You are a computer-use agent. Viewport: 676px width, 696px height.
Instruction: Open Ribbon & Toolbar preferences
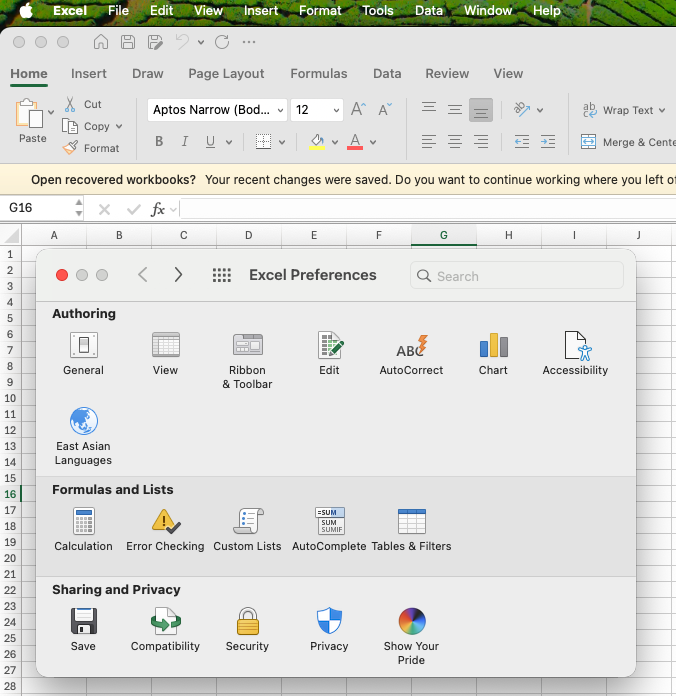pyautogui.click(x=247, y=360)
